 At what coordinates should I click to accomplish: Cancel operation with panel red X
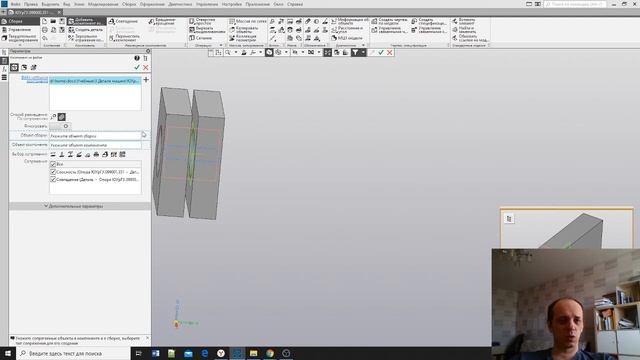pos(146,67)
